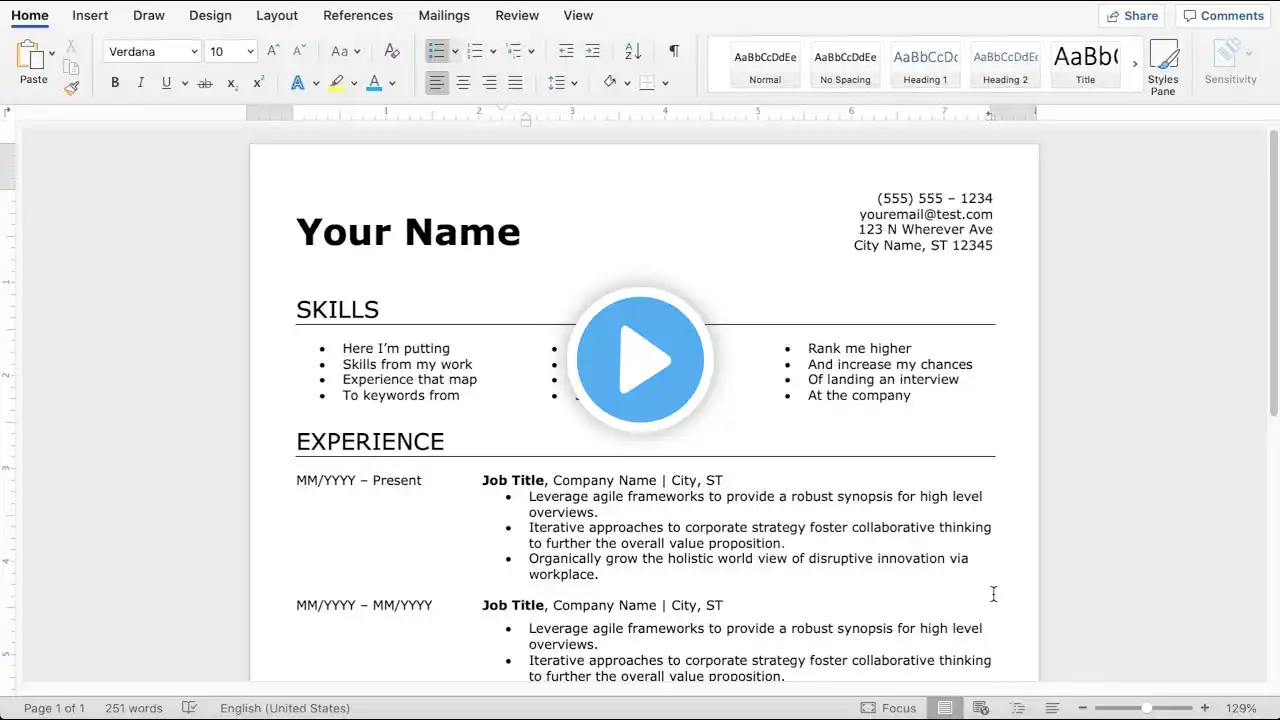Adjust the zoom slider in status bar
The width and height of the screenshot is (1280, 720).
[1147, 708]
